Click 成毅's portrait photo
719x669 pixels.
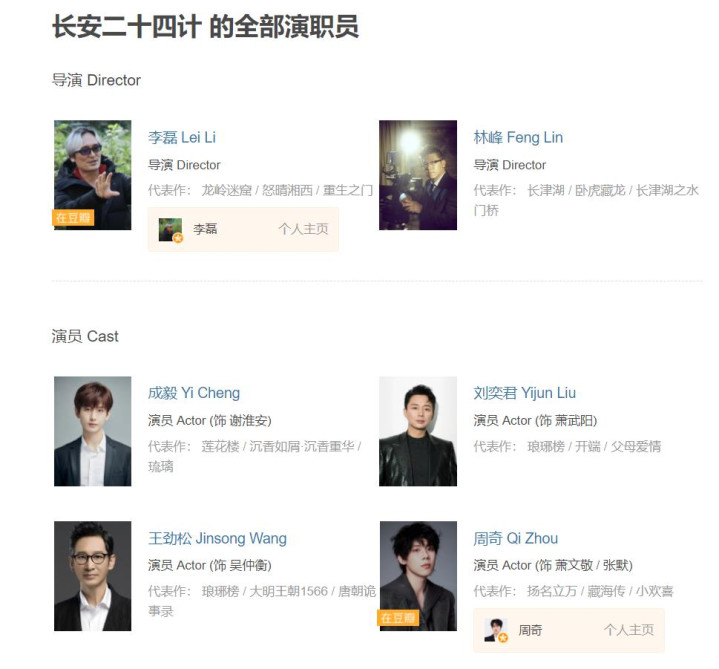(93, 431)
